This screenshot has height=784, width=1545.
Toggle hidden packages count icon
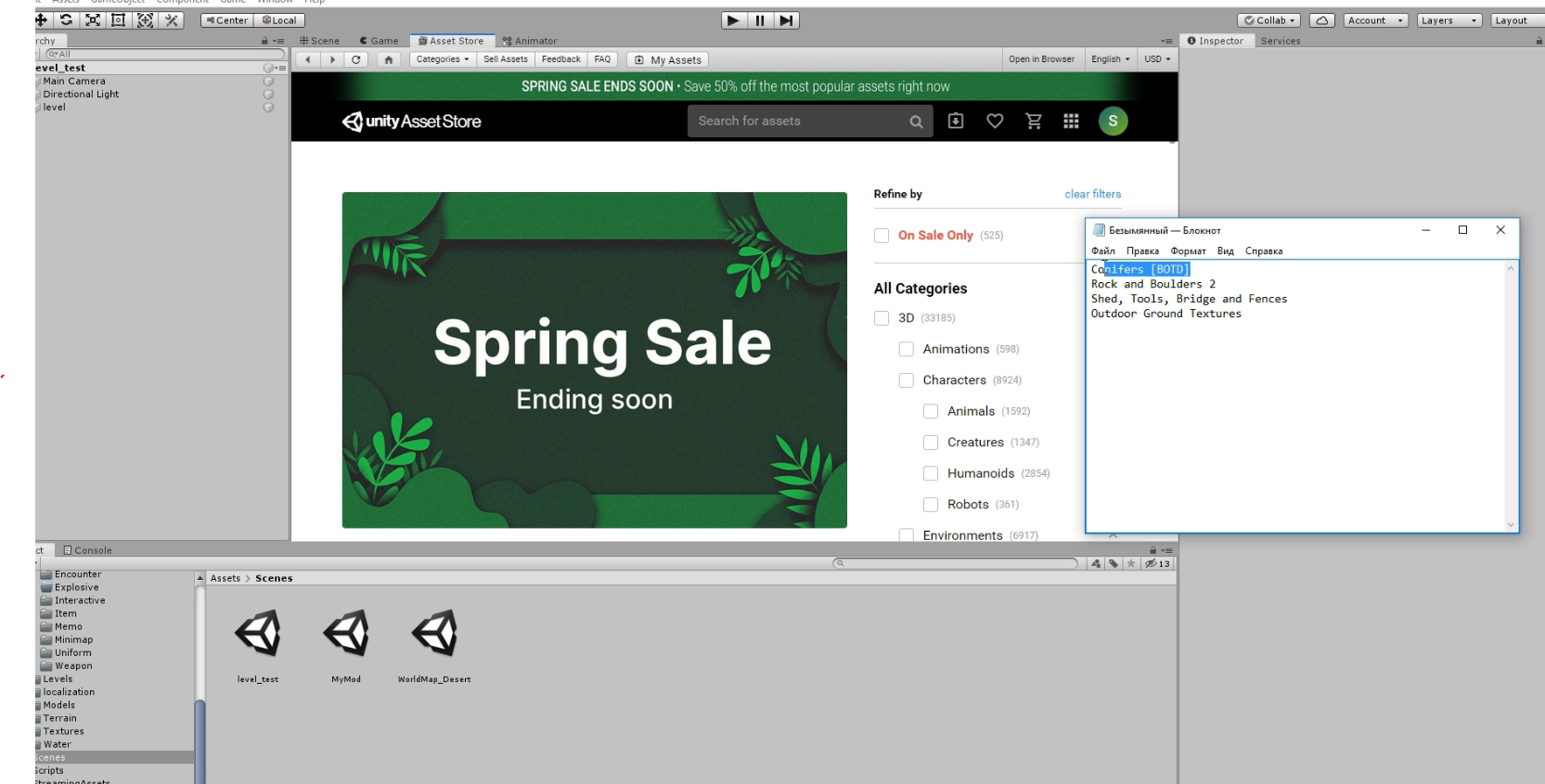coord(1158,563)
